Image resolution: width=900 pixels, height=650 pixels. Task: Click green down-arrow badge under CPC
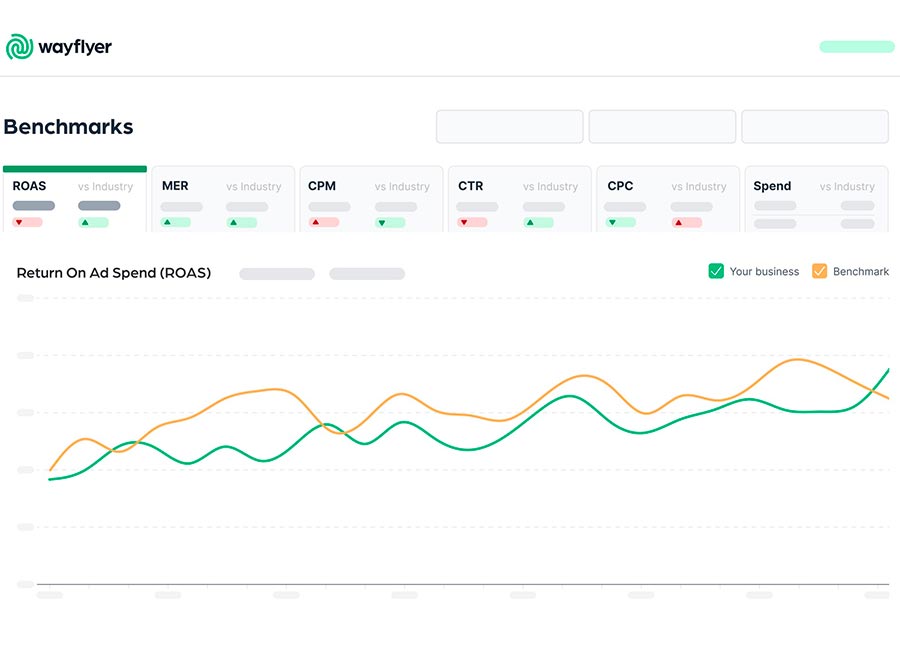coord(620,222)
